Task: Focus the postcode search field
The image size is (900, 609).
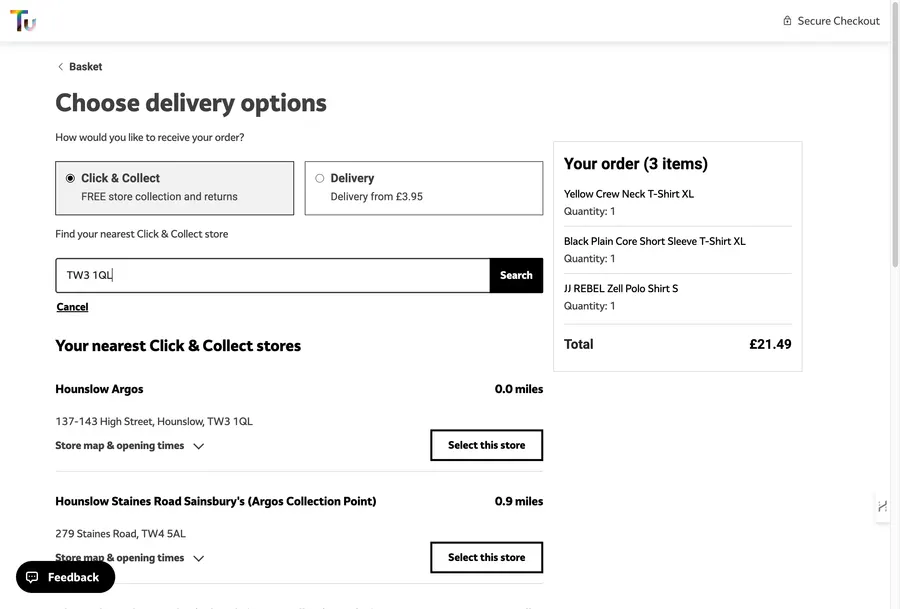Action: click(x=273, y=276)
